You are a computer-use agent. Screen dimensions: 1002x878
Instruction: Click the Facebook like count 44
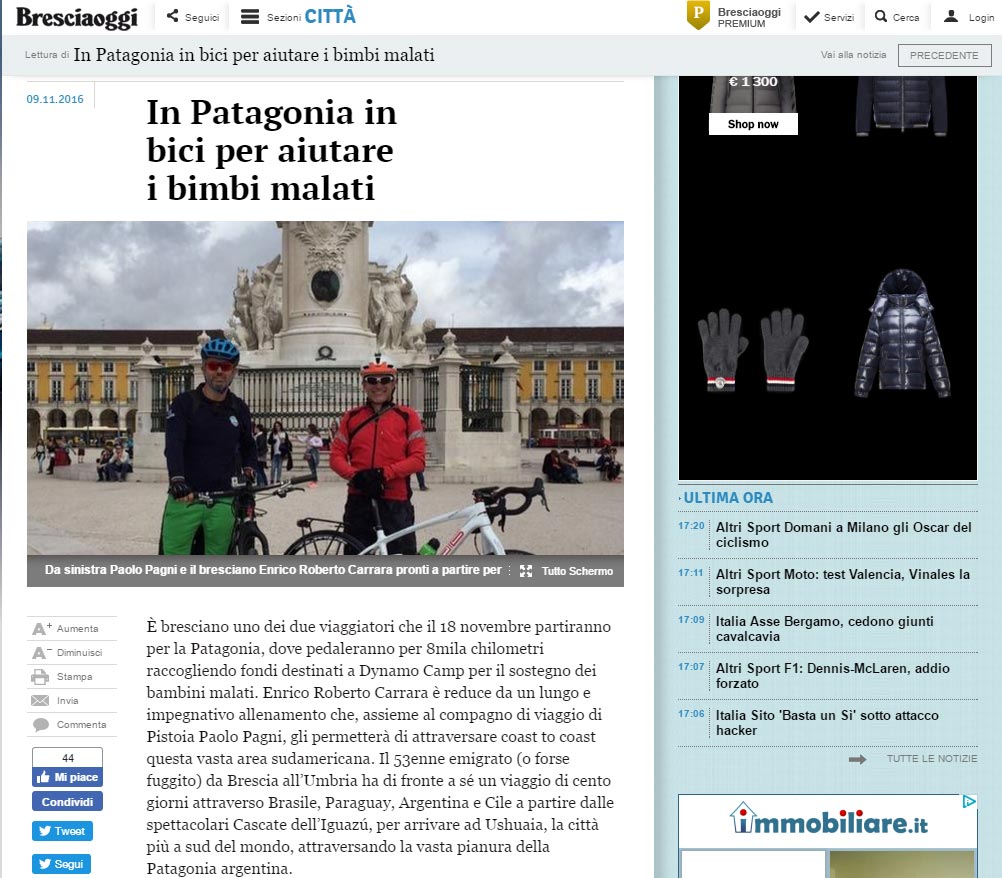tap(68, 758)
